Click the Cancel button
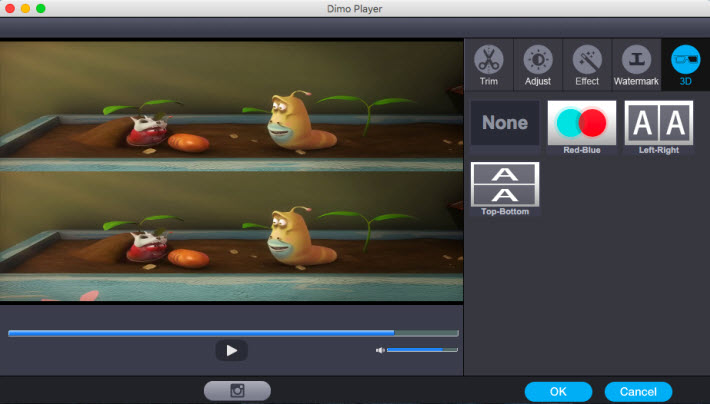The height and width of the screenshot is (404, 710). [x=638, y=391]
